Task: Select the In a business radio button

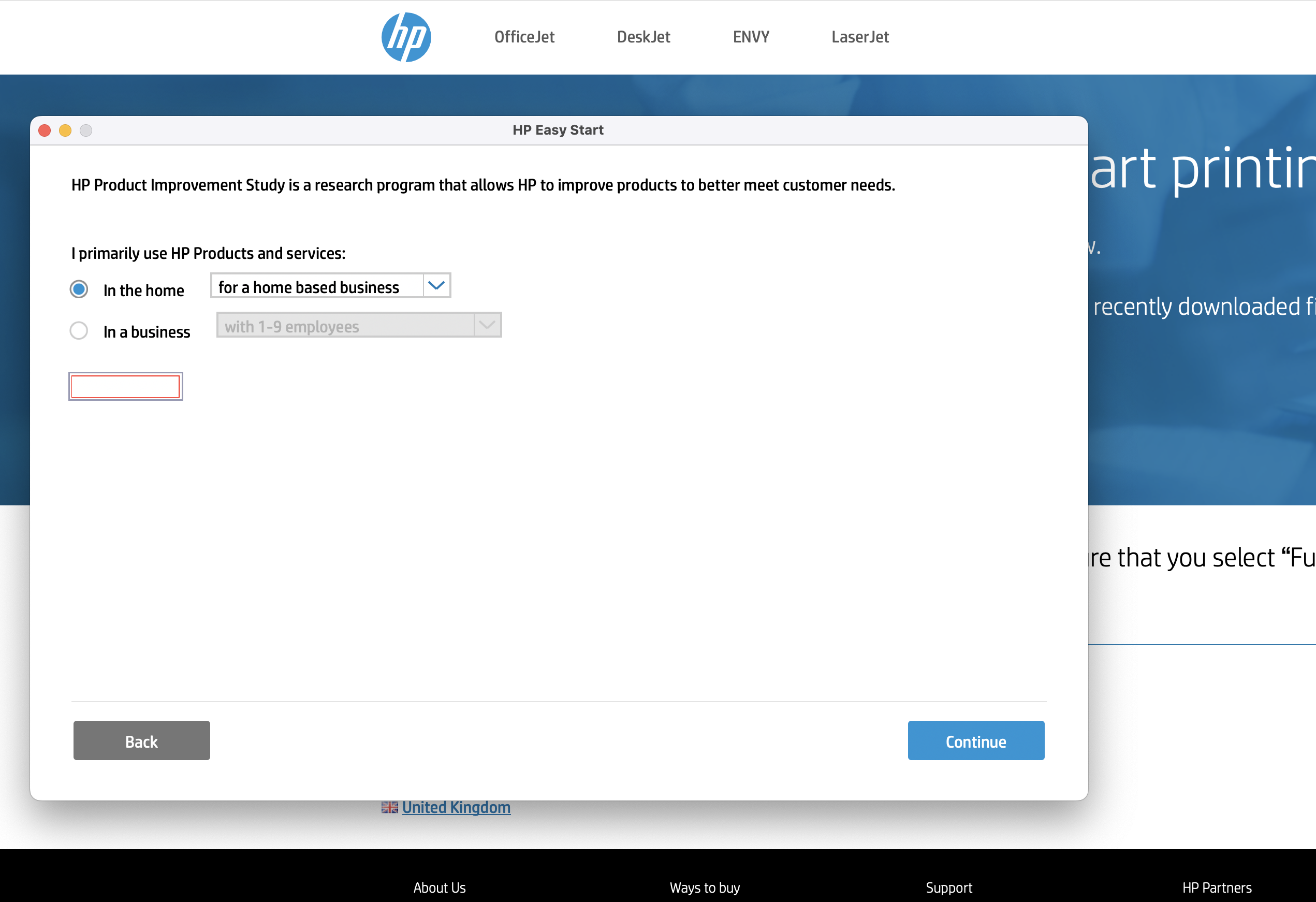Action: (x=79, y=331)
